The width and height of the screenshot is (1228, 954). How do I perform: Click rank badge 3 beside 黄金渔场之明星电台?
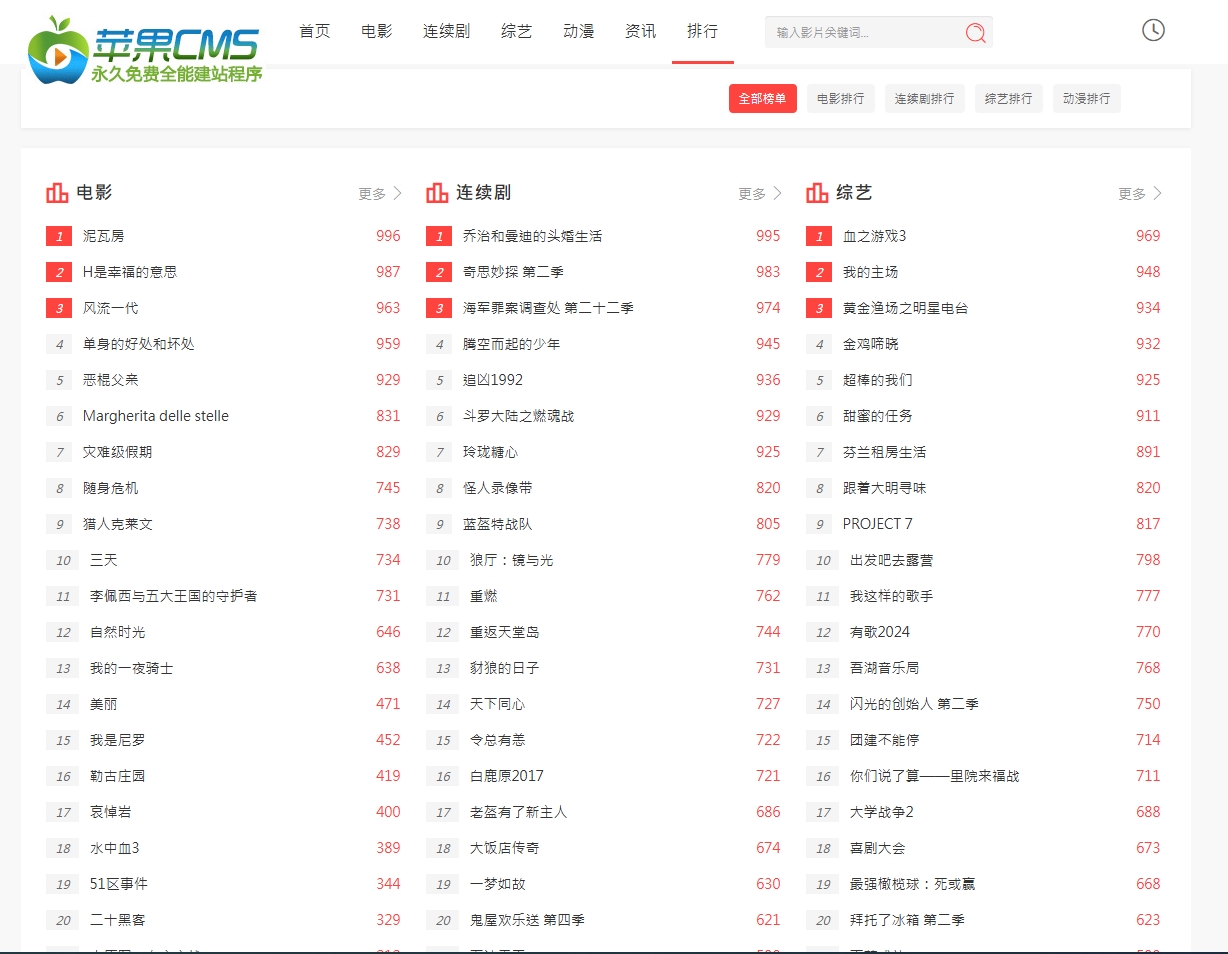819,308
